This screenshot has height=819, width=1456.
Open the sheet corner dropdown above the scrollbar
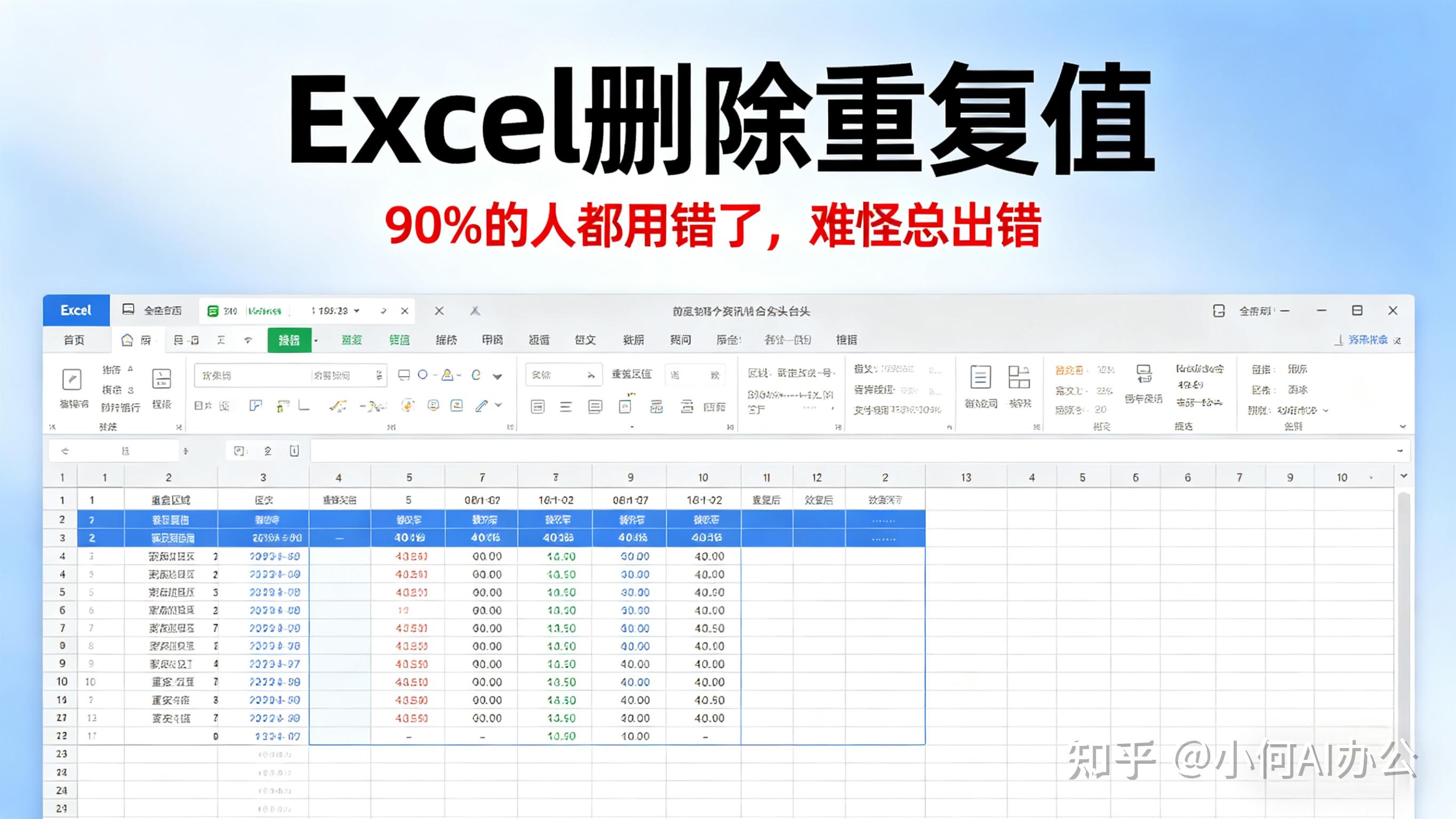pos(1403,476)
